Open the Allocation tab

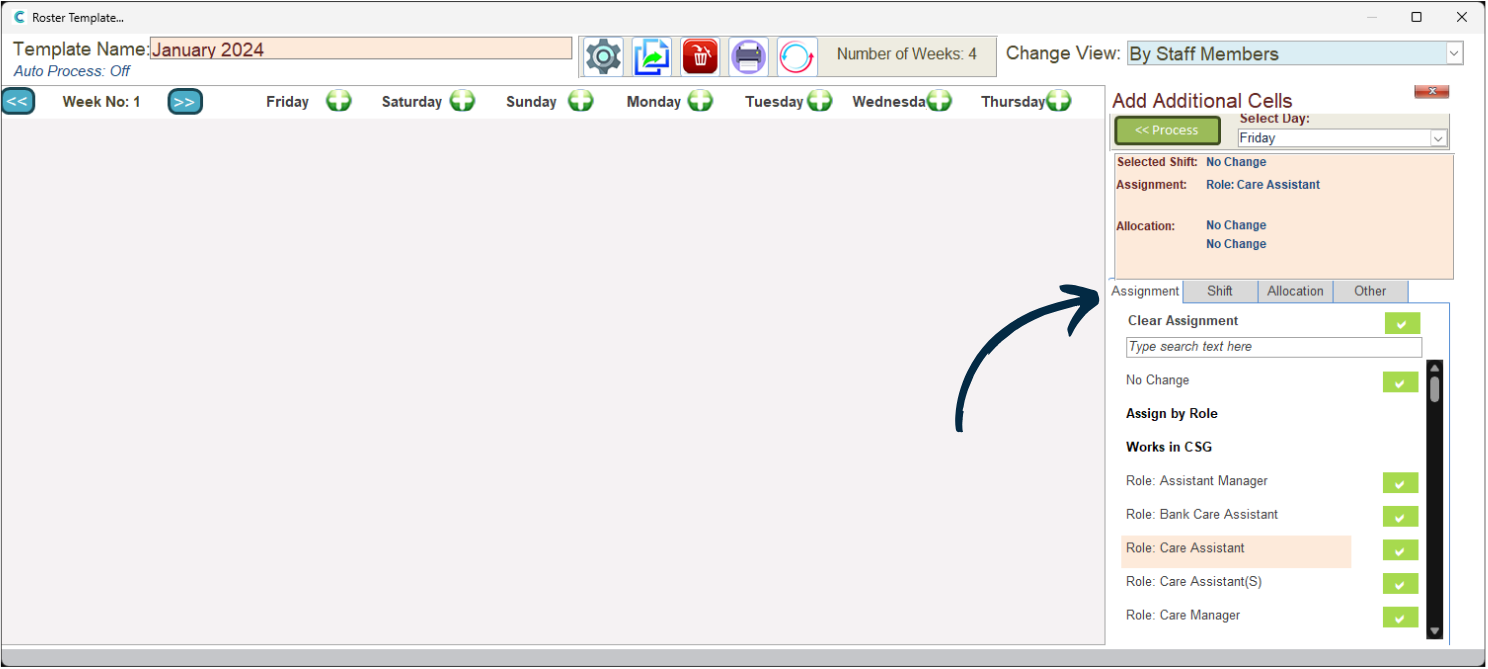1295,291
